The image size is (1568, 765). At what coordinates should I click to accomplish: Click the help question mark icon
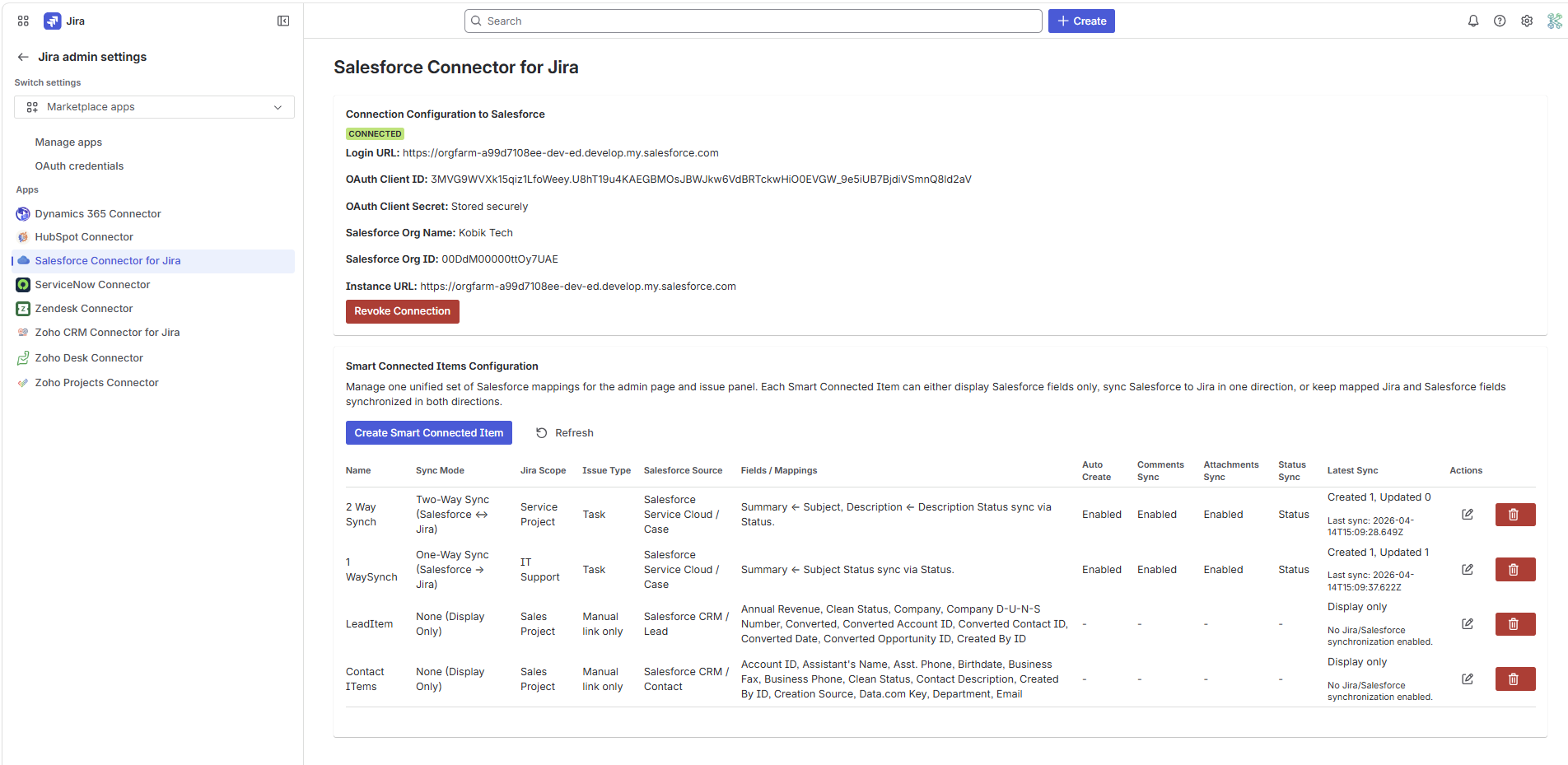point(1500,21)
